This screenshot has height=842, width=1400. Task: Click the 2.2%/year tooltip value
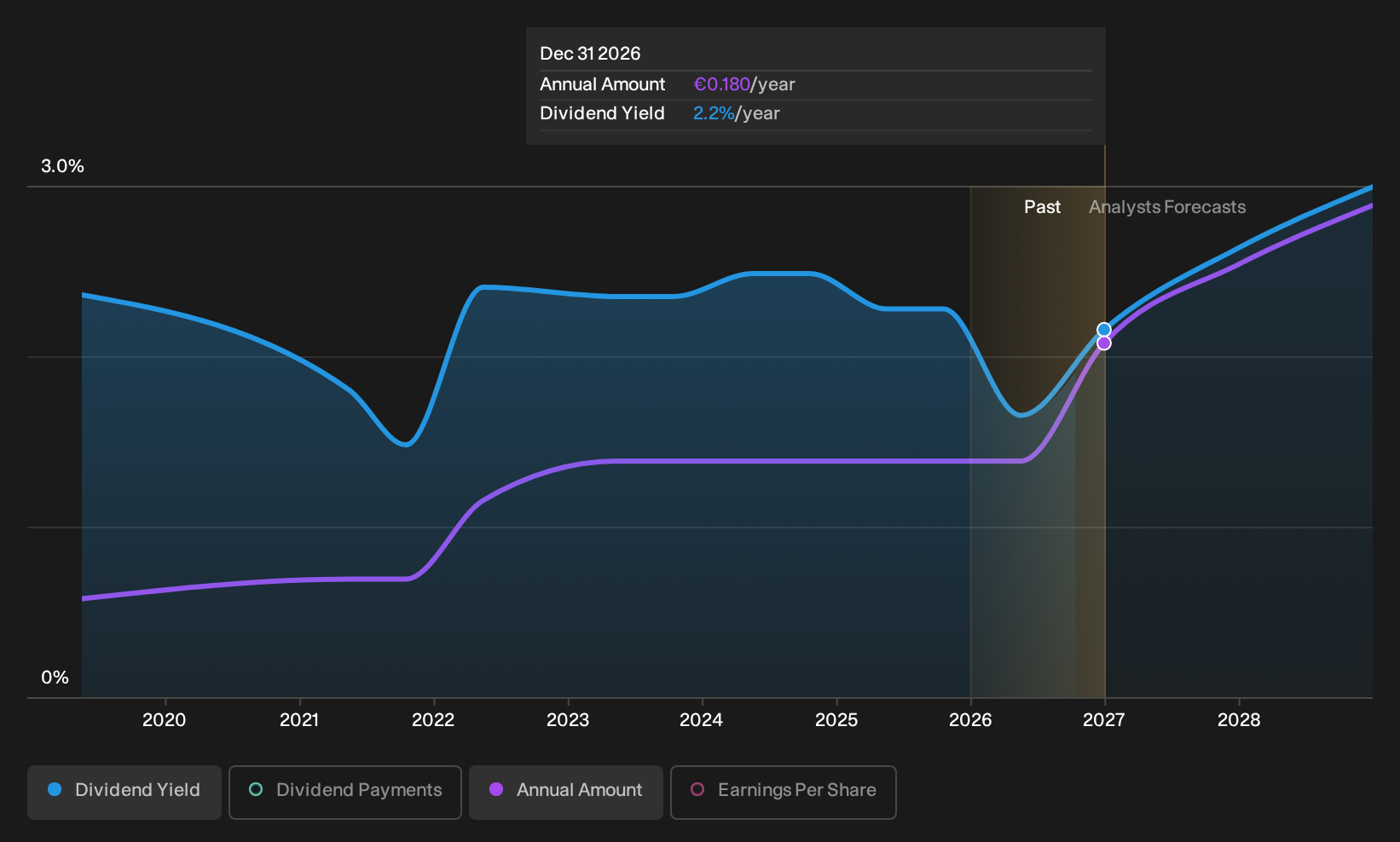737,113
